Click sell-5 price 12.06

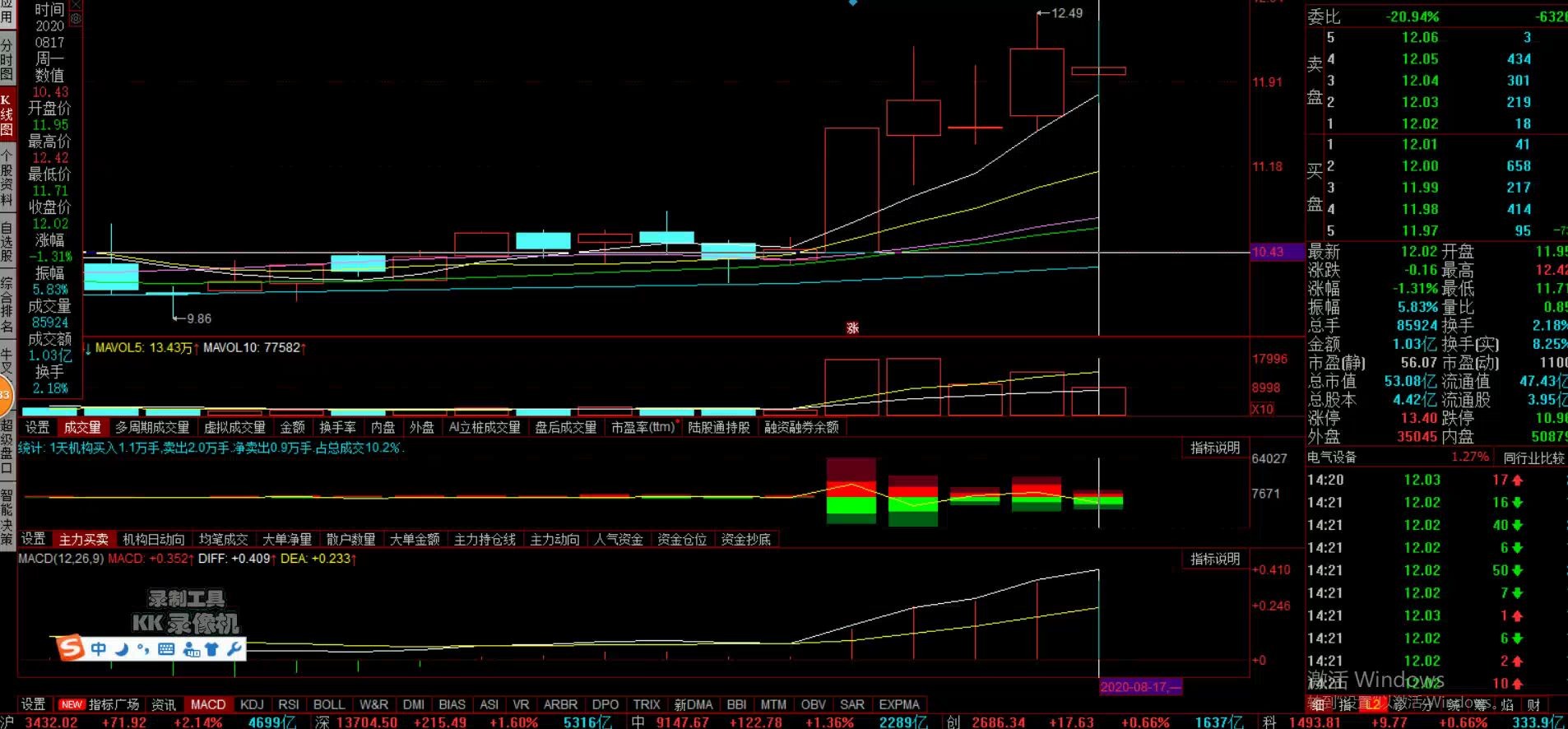pyautogui.click(x=1420, y=37)
